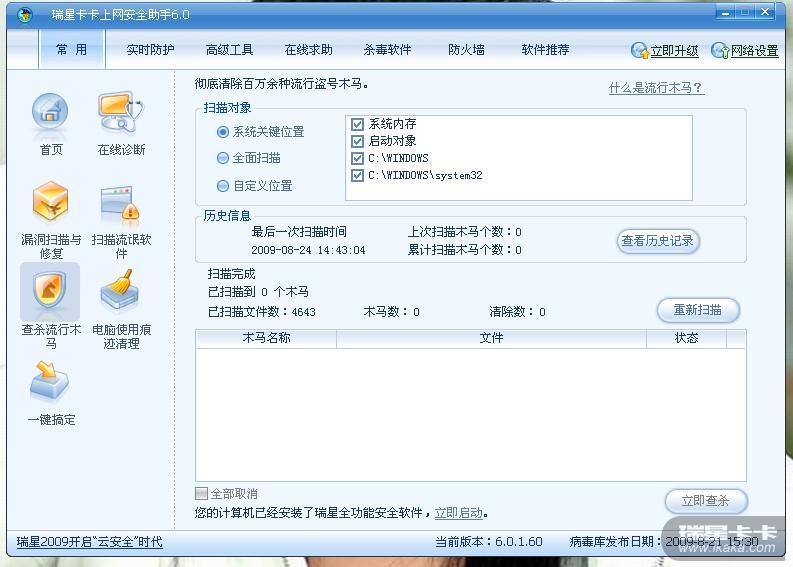
Task: Click the 已扫描文件数：4643 text
Action: (261, 312)
